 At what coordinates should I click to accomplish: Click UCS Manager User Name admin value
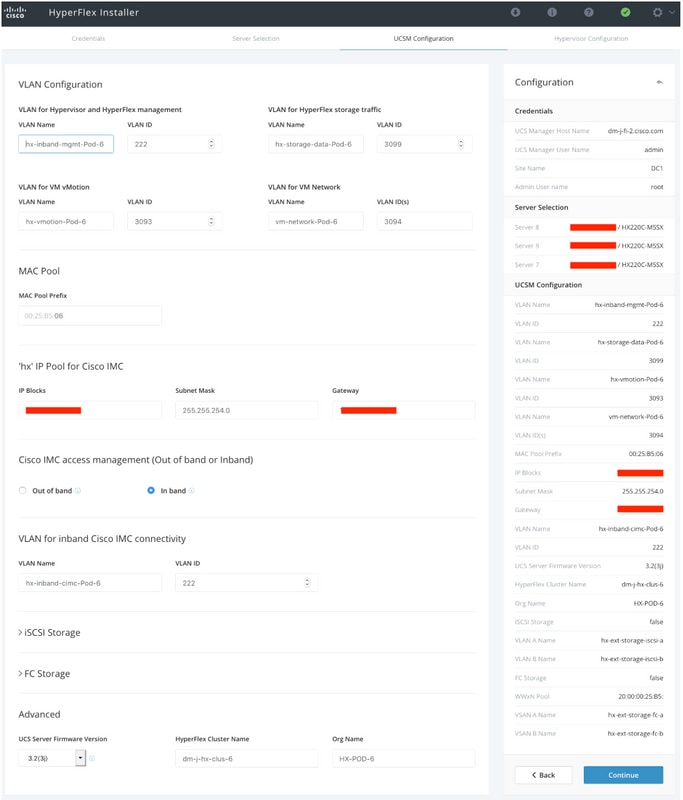click(x=653, y=150)
